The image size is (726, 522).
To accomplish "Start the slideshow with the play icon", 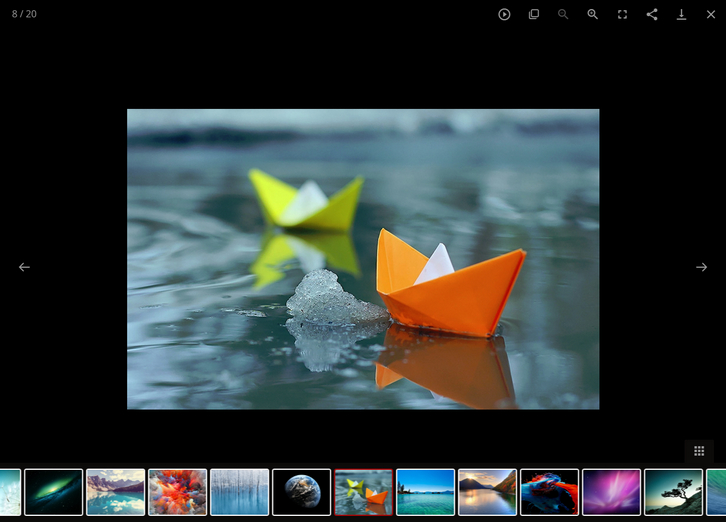I will (504, 14).
